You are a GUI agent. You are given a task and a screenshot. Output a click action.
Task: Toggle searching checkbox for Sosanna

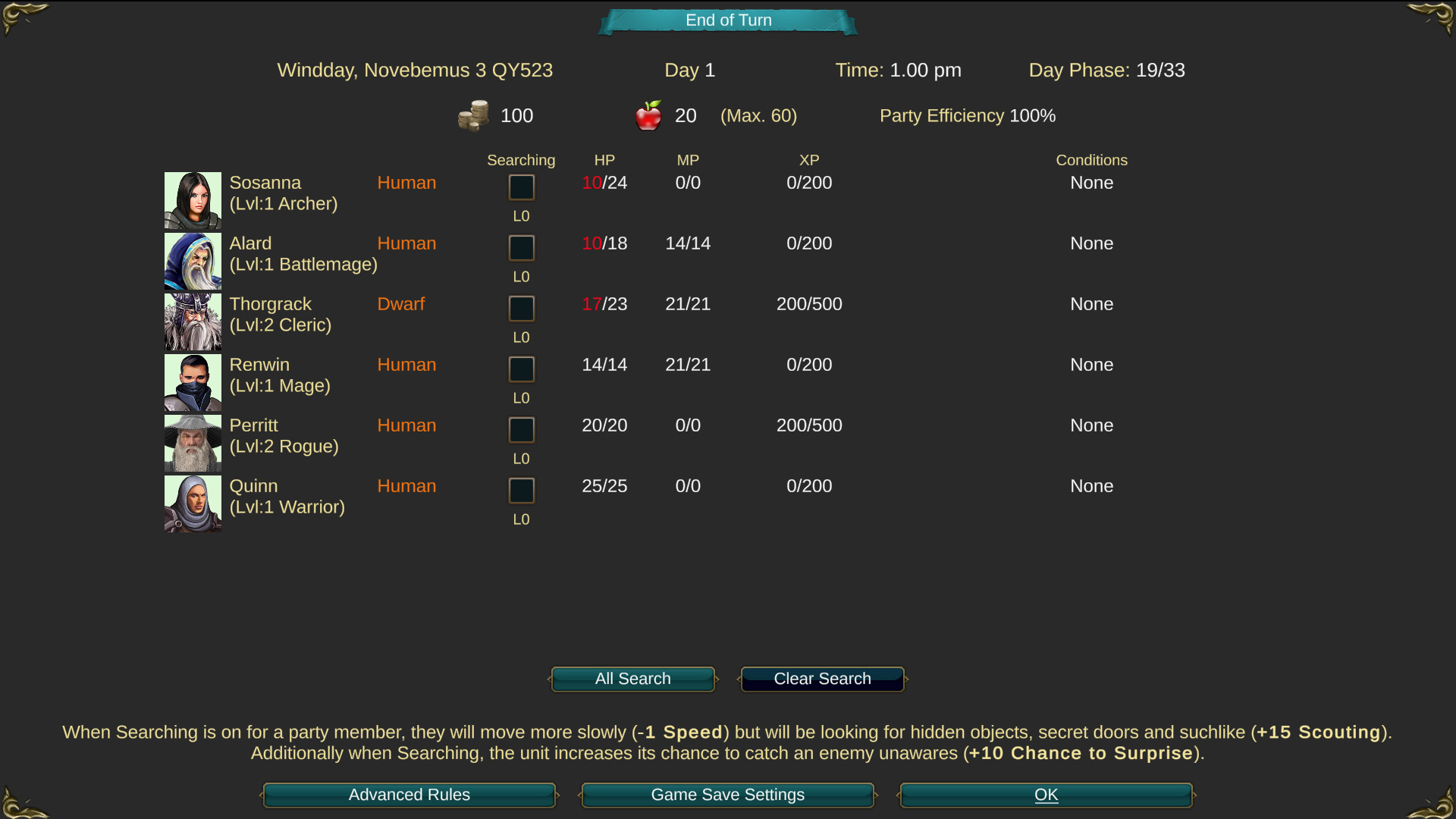tap(521, 187)
